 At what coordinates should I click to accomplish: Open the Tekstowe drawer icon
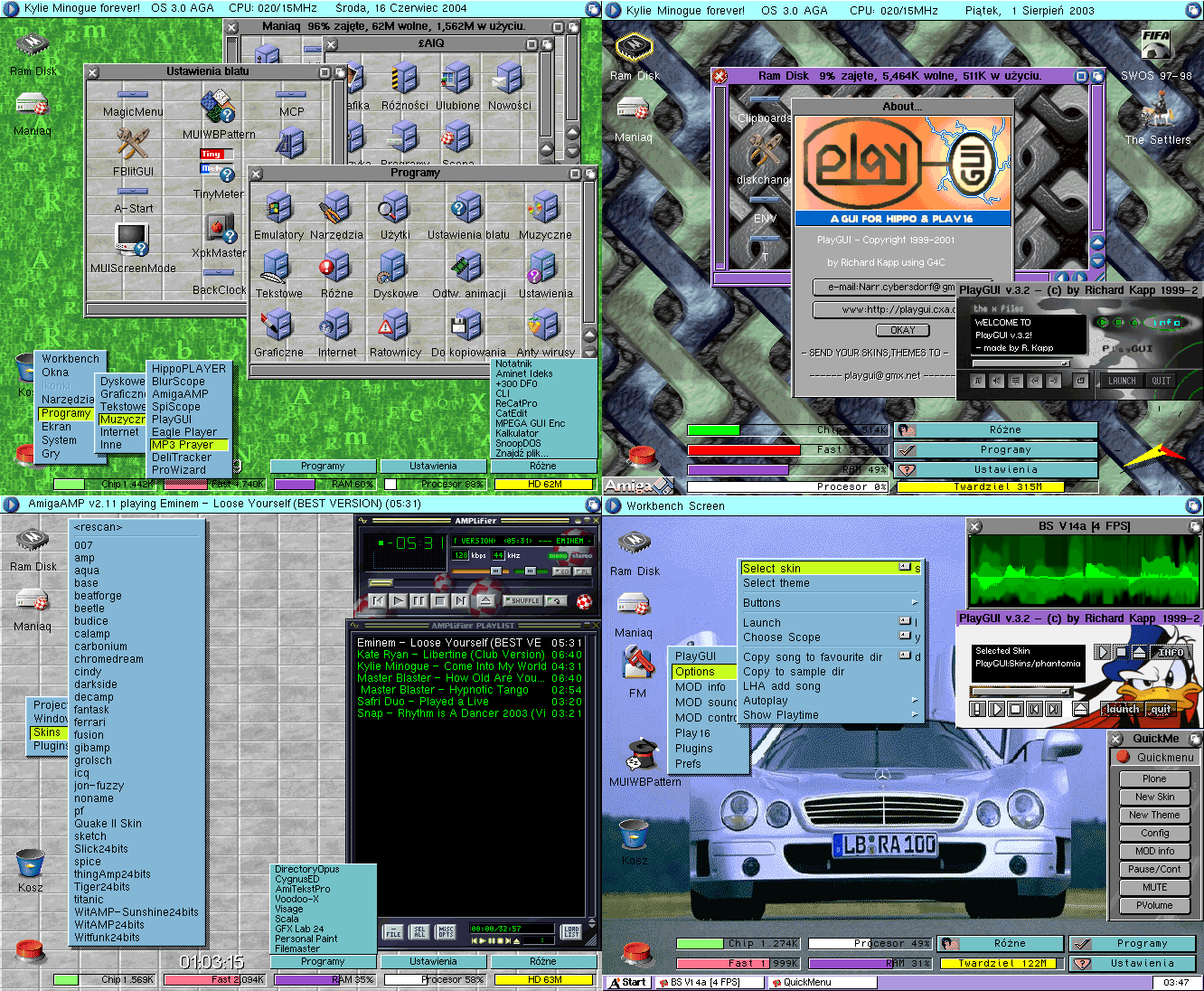pos(278,275)
